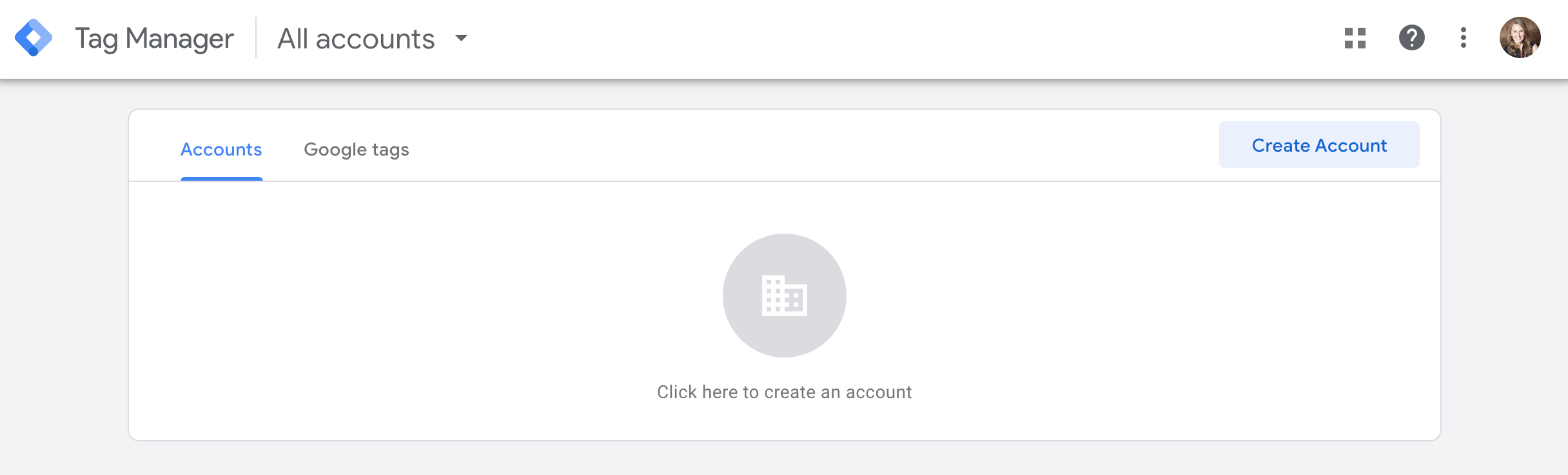
Task: Open the help question mark icon
Action: [x=1412, y=37]
